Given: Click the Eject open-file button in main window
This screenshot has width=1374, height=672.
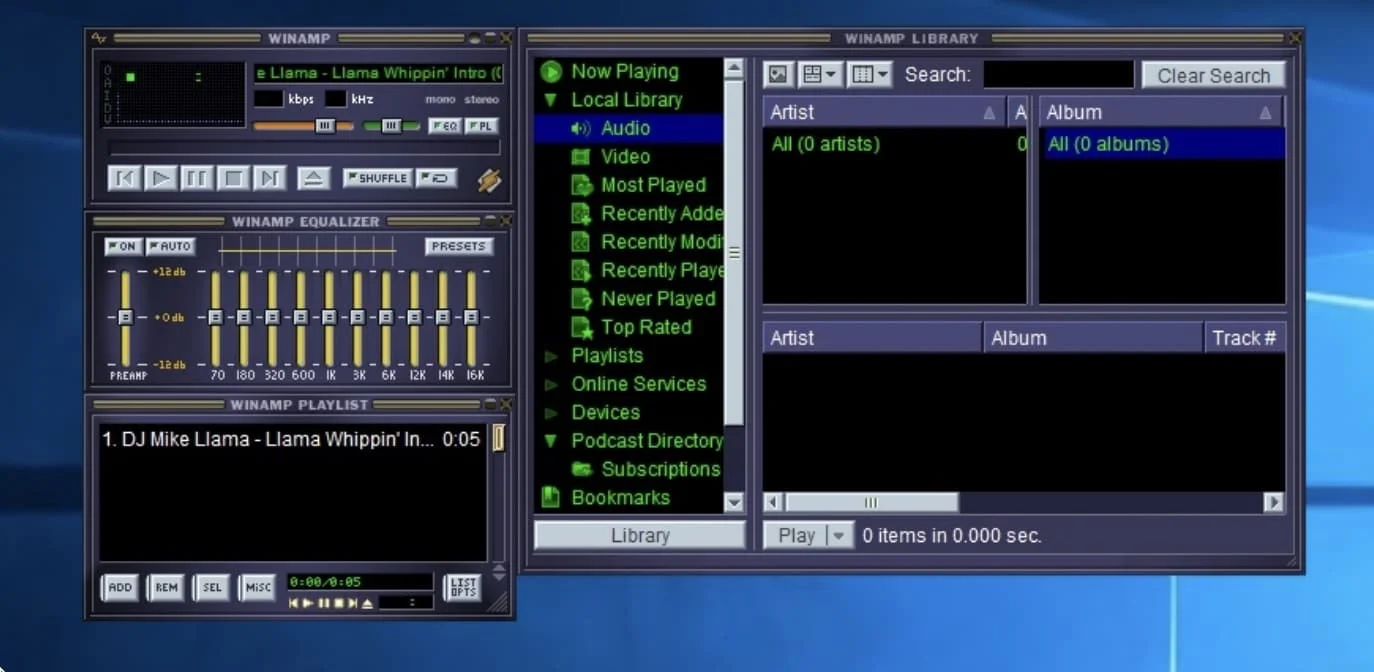Looking at the screenshot, I should [x=313, y=178].
